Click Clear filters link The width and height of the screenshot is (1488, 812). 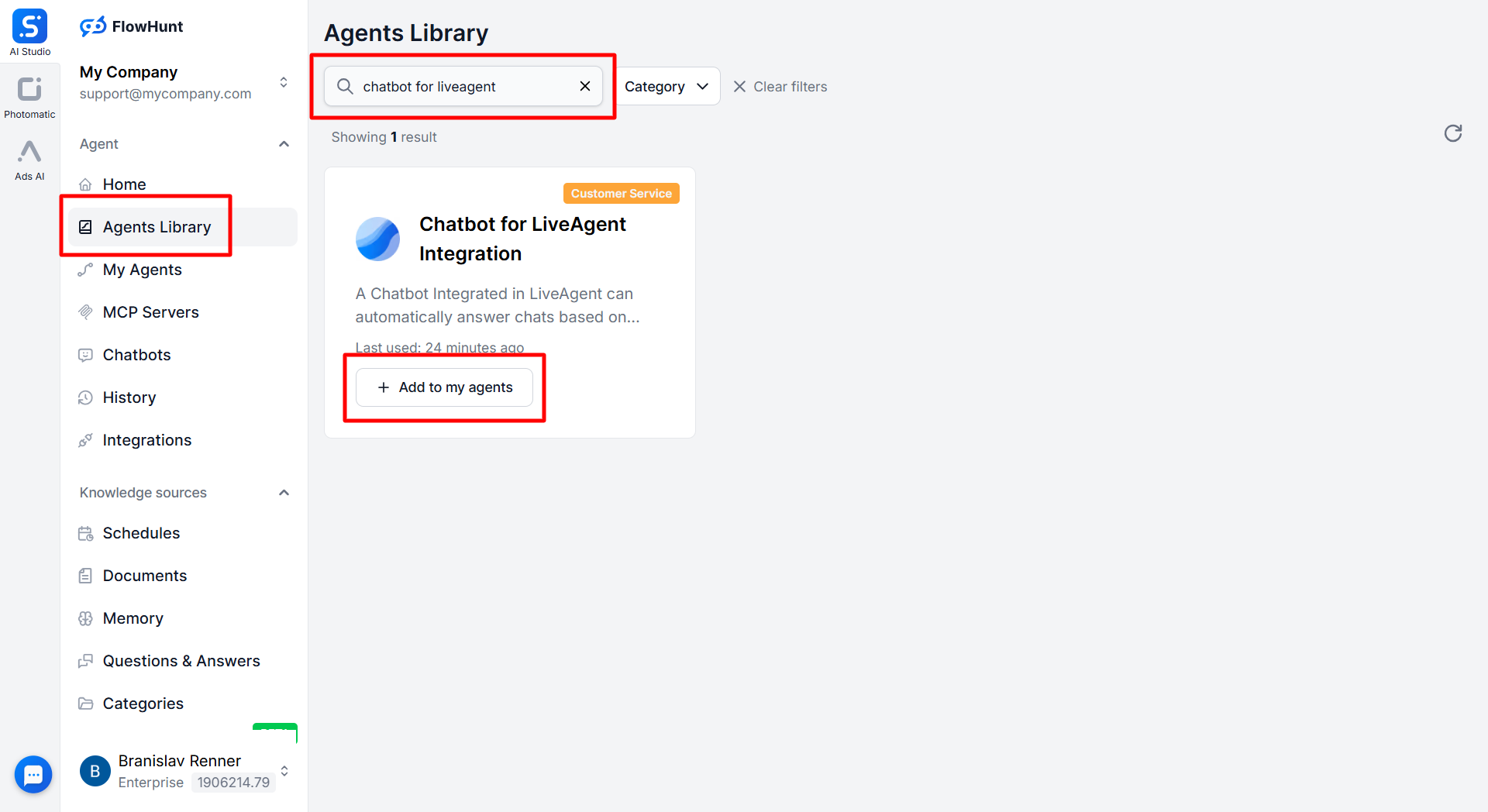780,87
